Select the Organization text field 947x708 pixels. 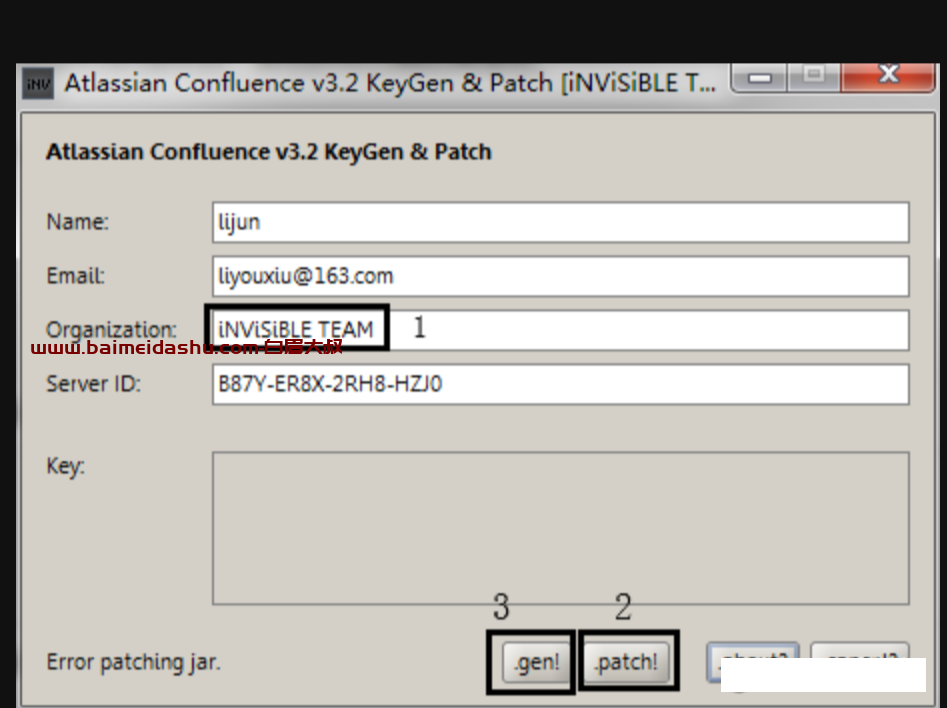pos(560,330)
